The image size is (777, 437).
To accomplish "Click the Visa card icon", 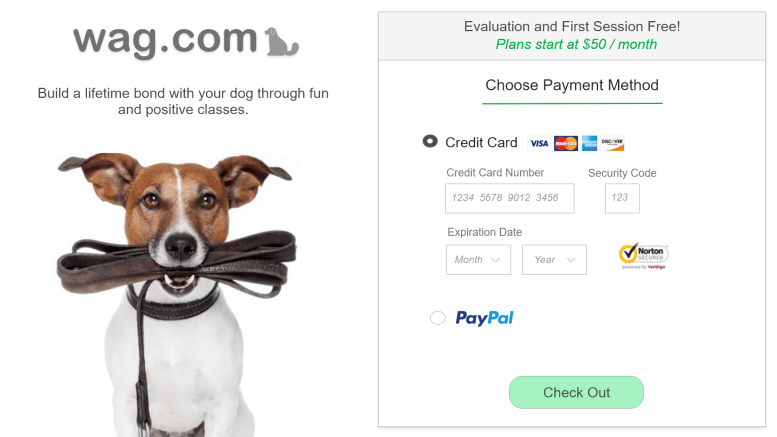I will pyautogui.click(x=539, y=143).
